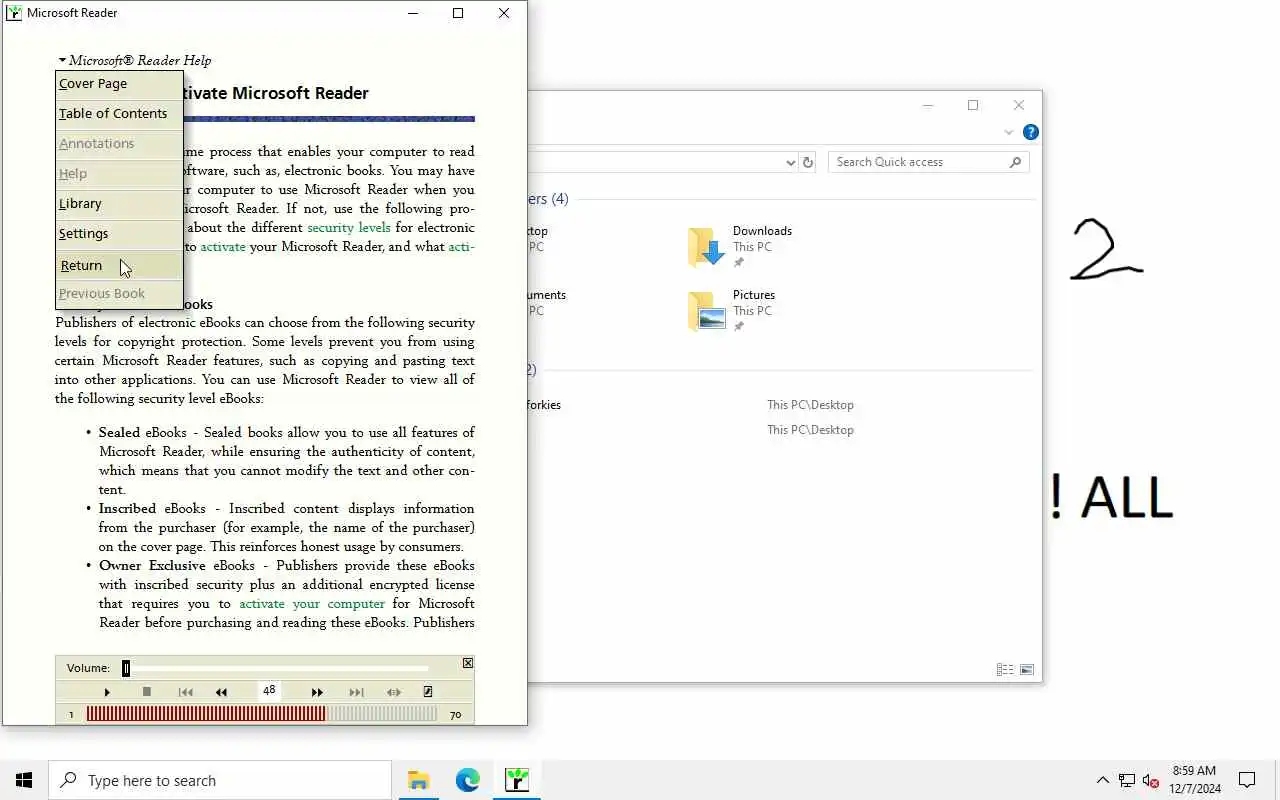Open the Downloads folder in File Explorer

click(x=740, y=246)
